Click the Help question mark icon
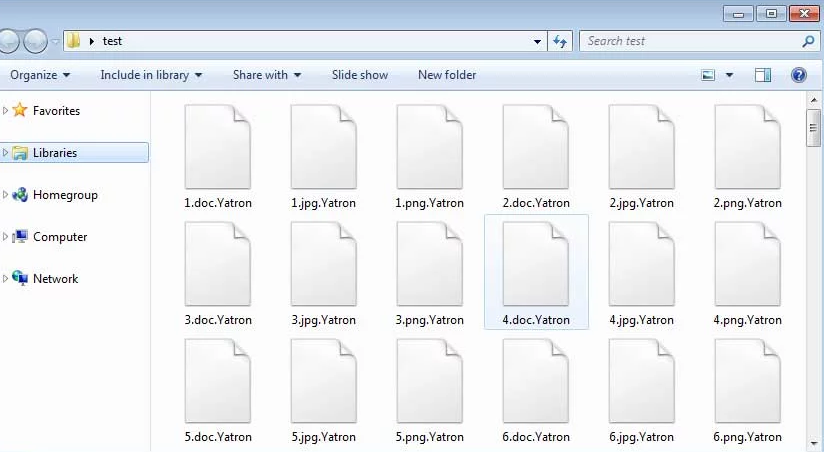 (798, 75)
